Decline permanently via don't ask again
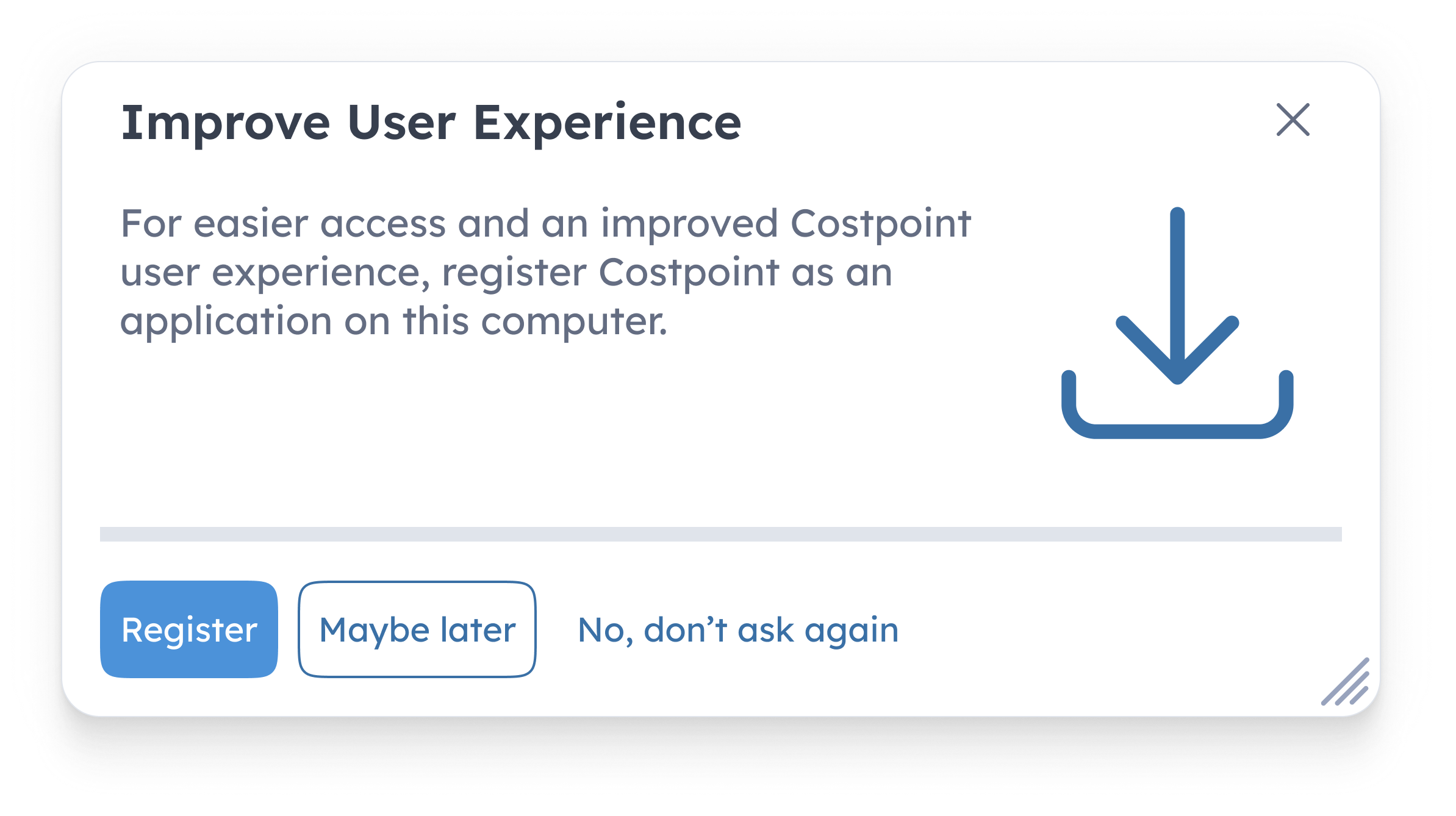Viewport: 1456px width, 816px height. 738,629
